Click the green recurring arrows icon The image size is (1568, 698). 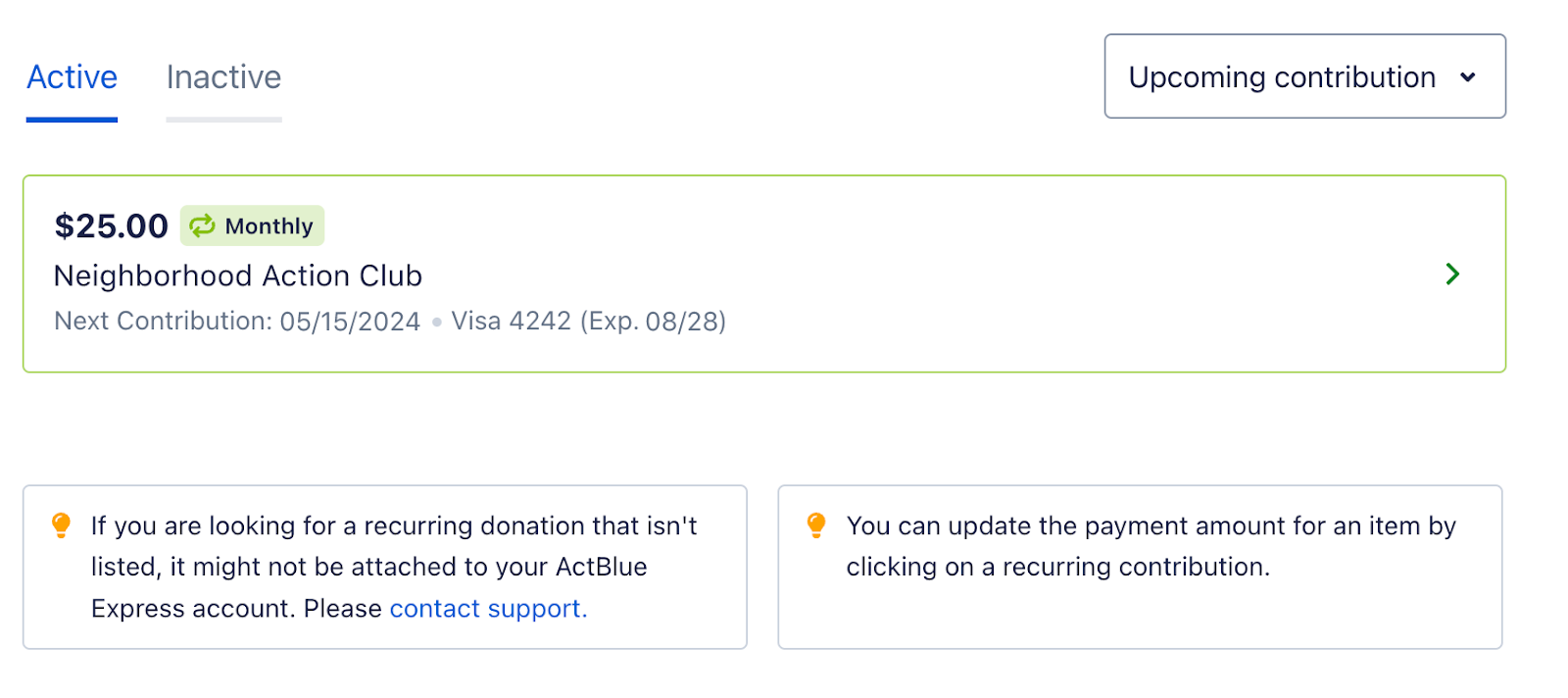pyautogui.click(x=202, y=226)
